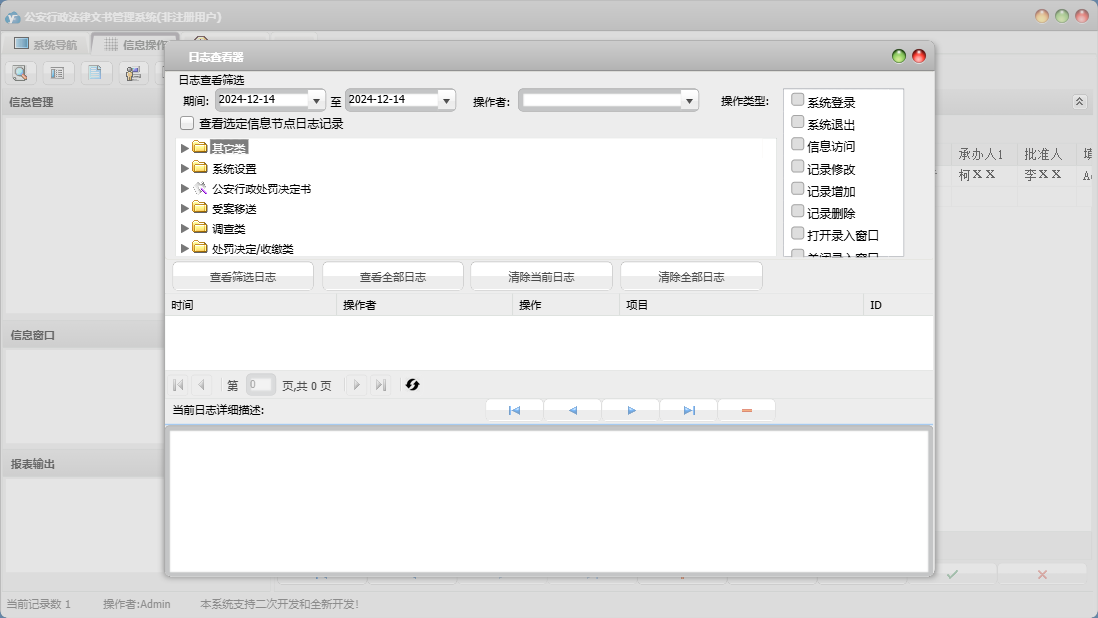Go to next page of log results

(356, 384)
